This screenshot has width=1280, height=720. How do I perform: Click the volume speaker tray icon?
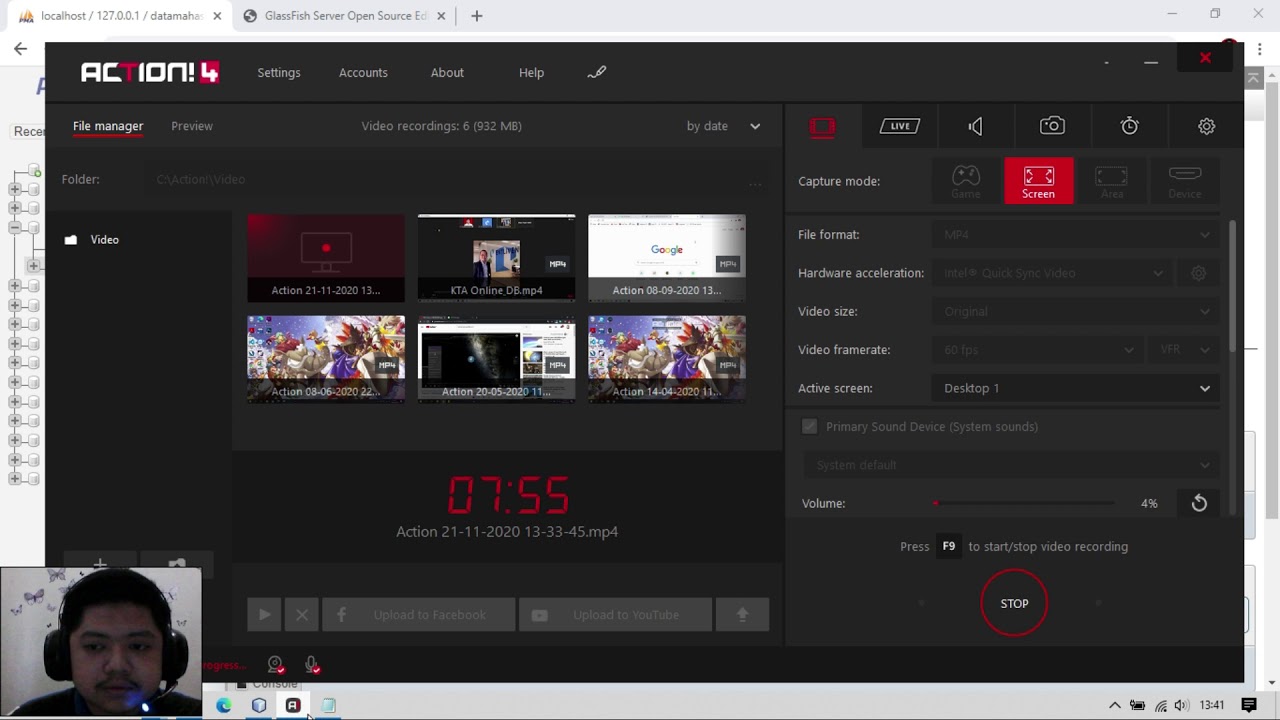[x=1181, y=705]
